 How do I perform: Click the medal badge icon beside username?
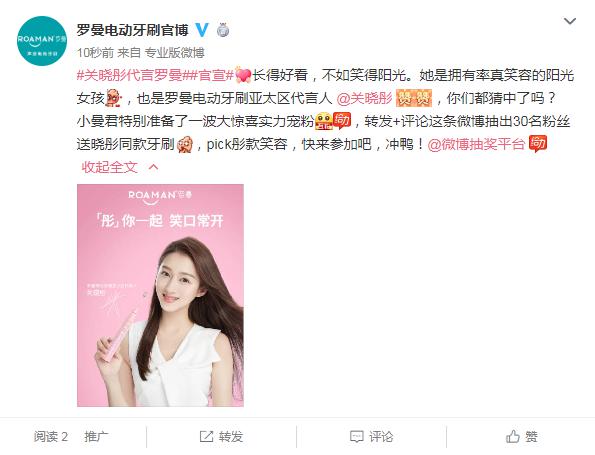[x=223, y=30]
